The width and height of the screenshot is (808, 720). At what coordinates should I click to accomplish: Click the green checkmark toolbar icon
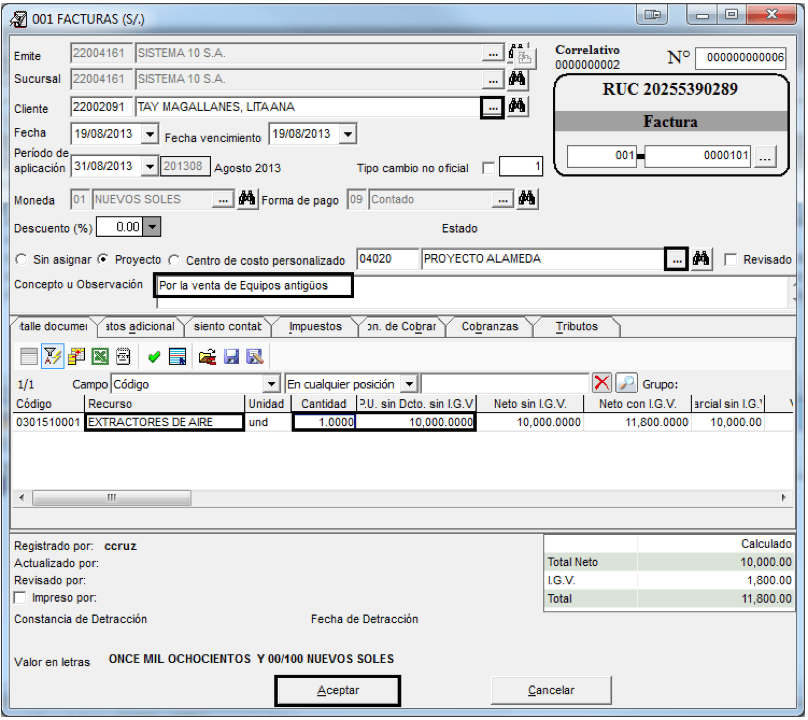pos(154,357)
